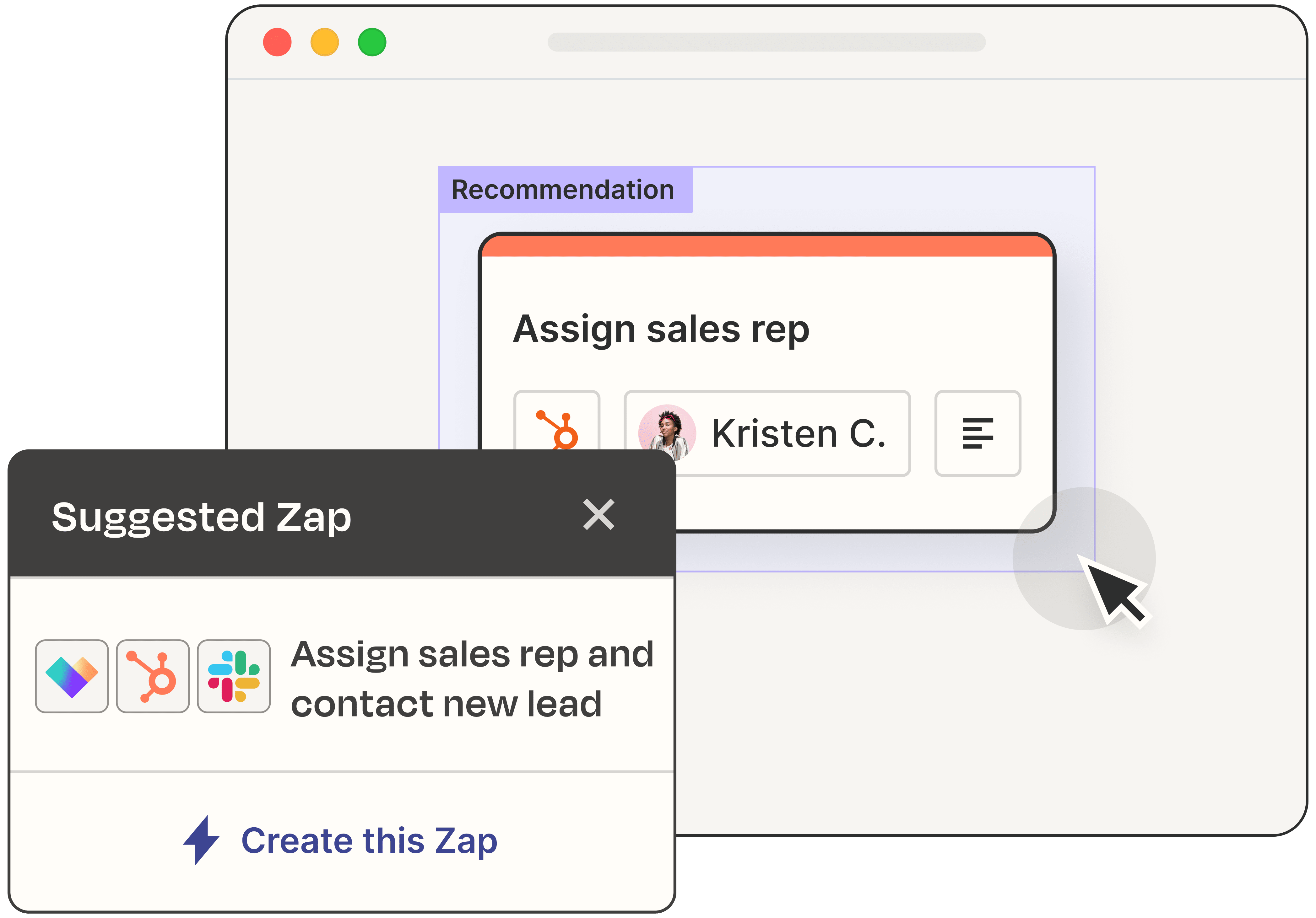The height and width of the screenshot is (918, 1316).
Task: Click the green window maximize dot
Action: point(372,42)
